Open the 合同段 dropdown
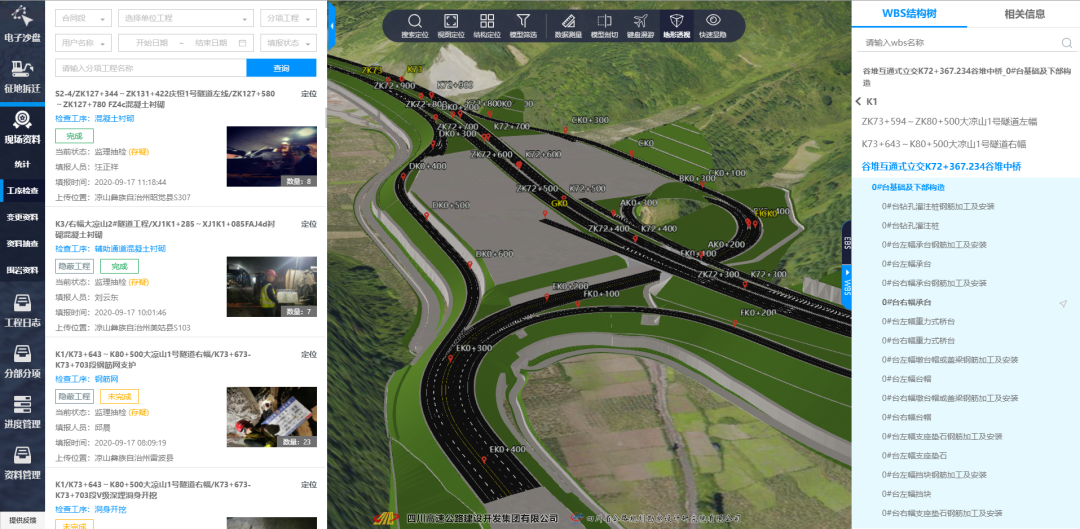This screenshot has height=529, width=1080. coord(84,18)
